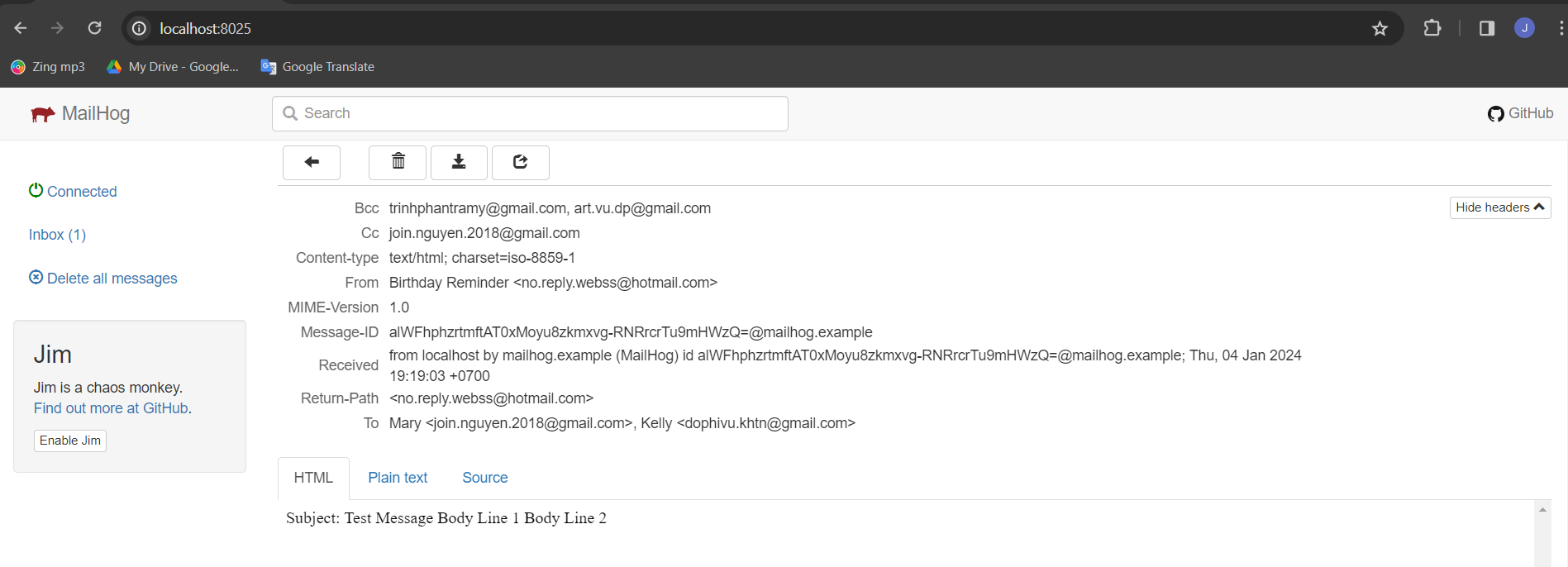
Task: Reload the page in the browser
Action: pyautogui.click(x=95, y=28)
